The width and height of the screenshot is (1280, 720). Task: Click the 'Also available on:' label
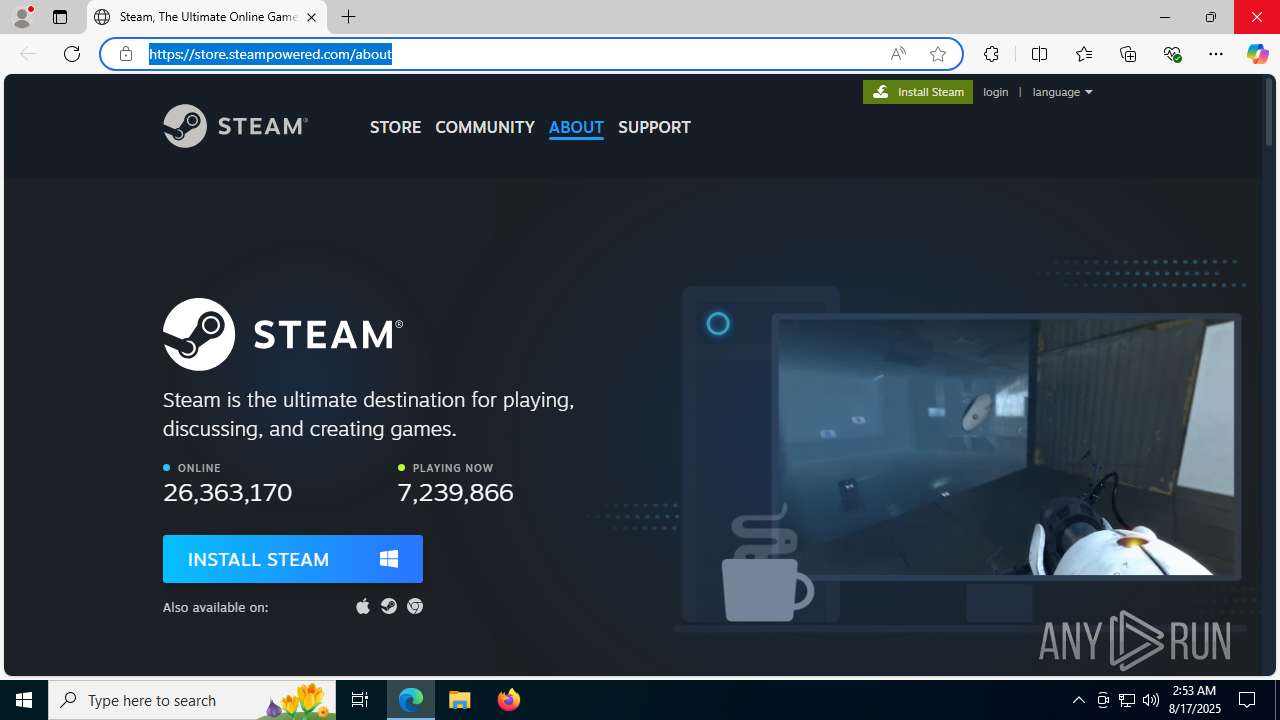(215, 607)
